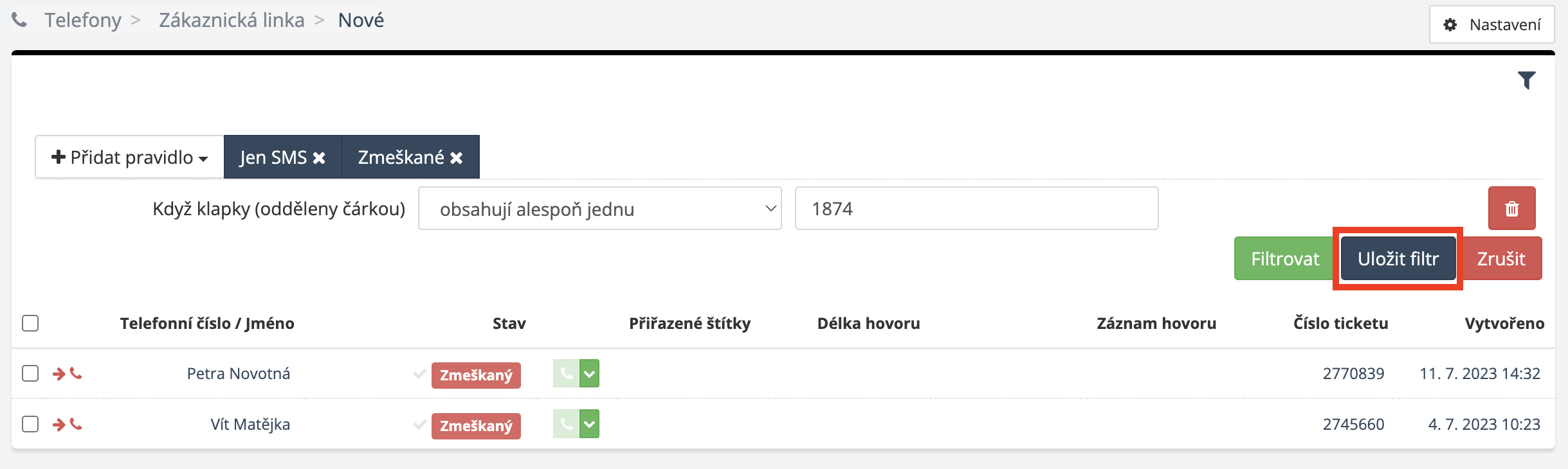This screenshot has height=469, width=1568.
Task: Open the Přidat pravidlo dropdown
Action: click(130, 157)
